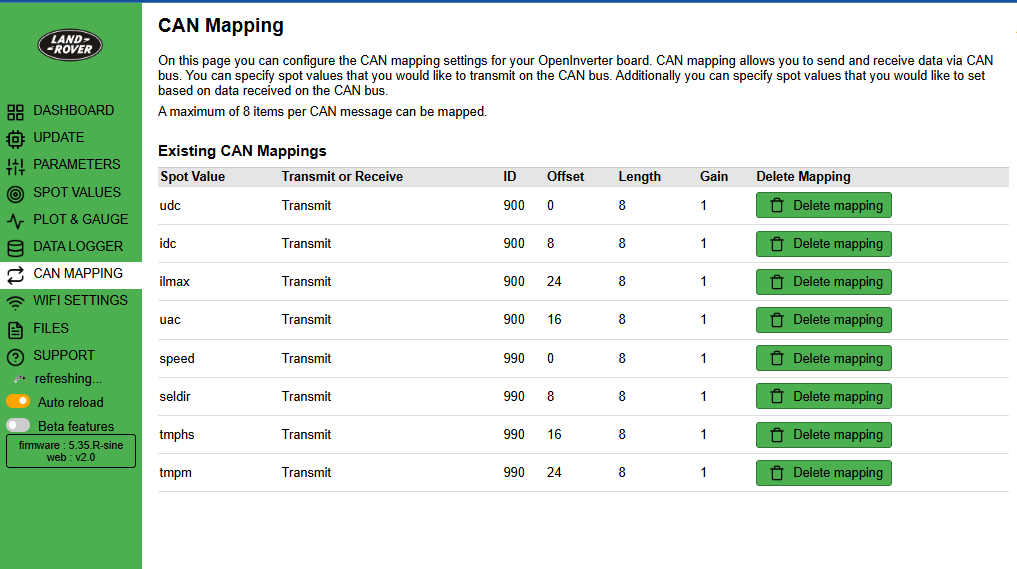Click the Land Rover logo
The width and height of the screenshot is (1017, 569).
pyautogui.click(x=70, y=45)
